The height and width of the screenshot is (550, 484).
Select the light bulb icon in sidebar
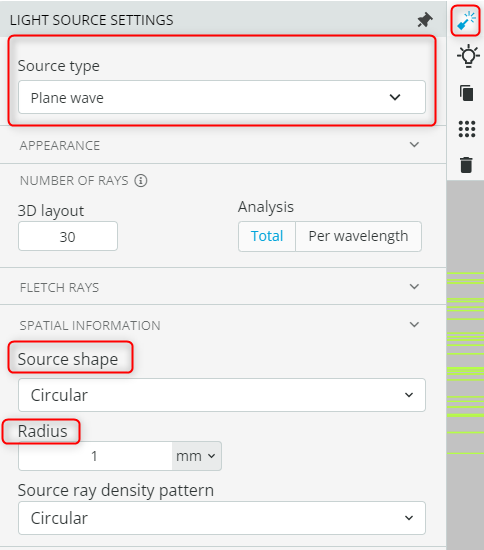[x=468, y=56]
